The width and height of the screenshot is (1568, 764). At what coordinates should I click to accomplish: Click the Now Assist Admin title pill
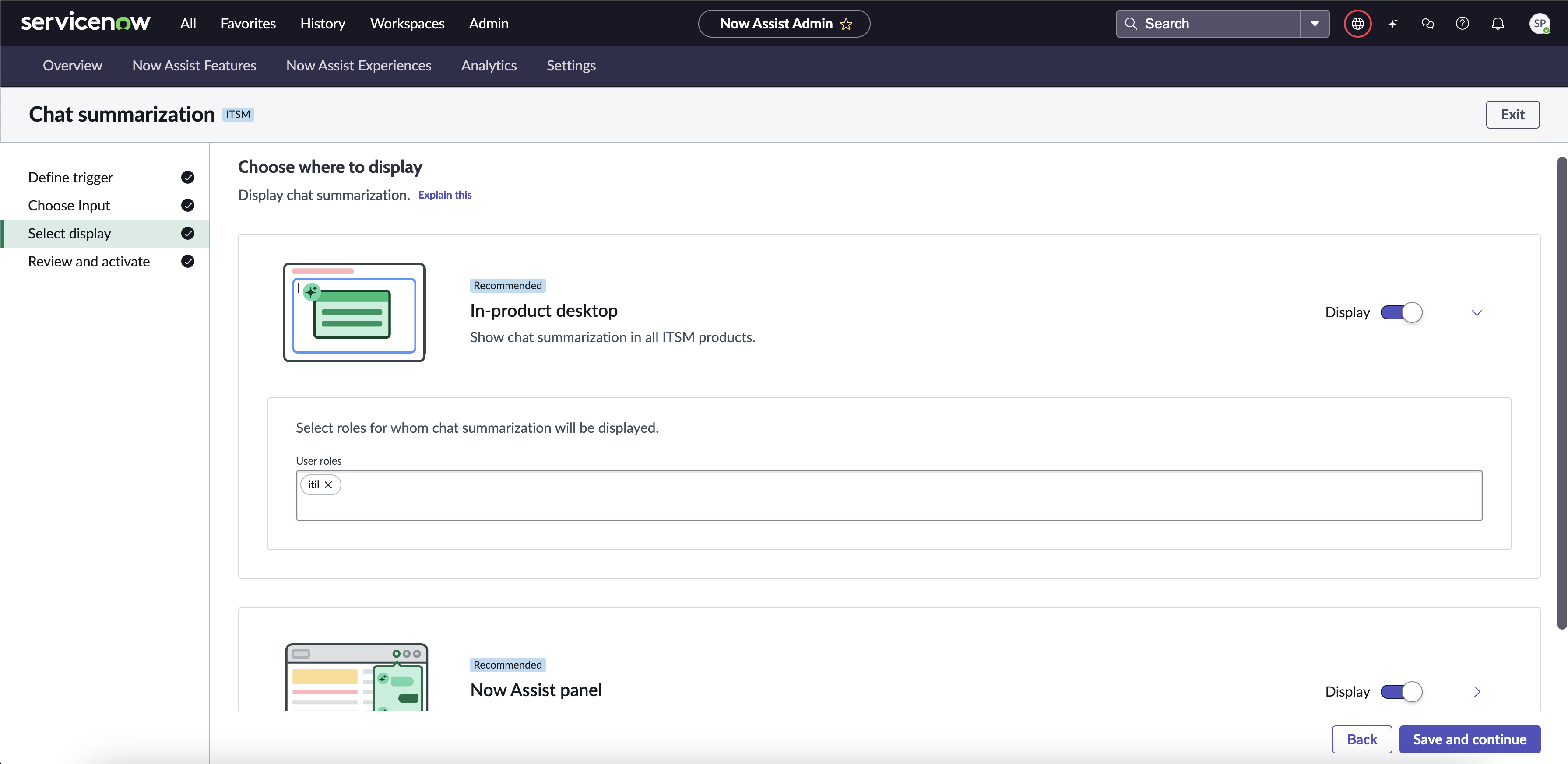pyautogui.click(x=784, y=24)
